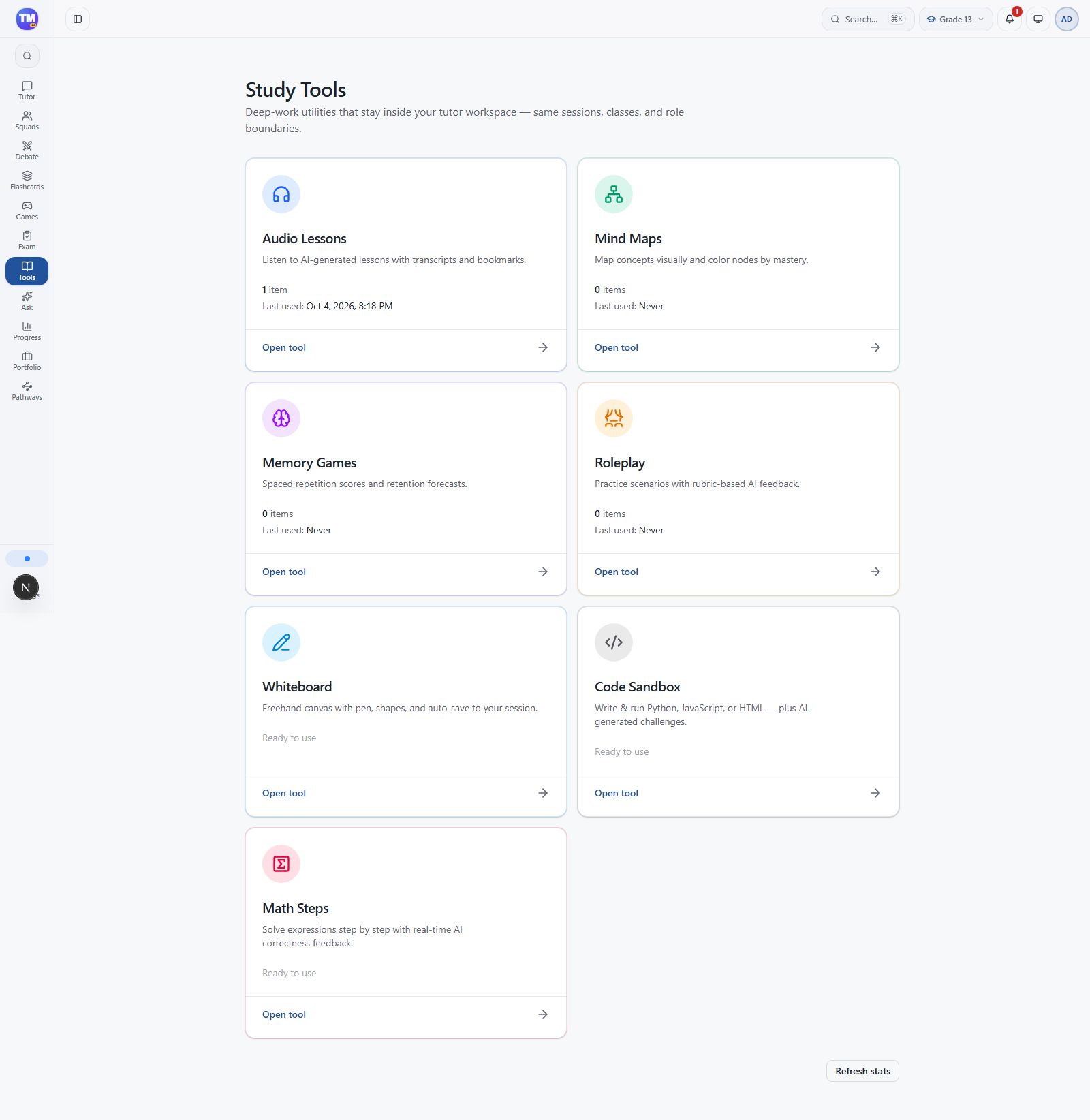Go to Pathways in sidebar
The image size is (1090, 1120).
pyautogui.click(x=27, y=391)
